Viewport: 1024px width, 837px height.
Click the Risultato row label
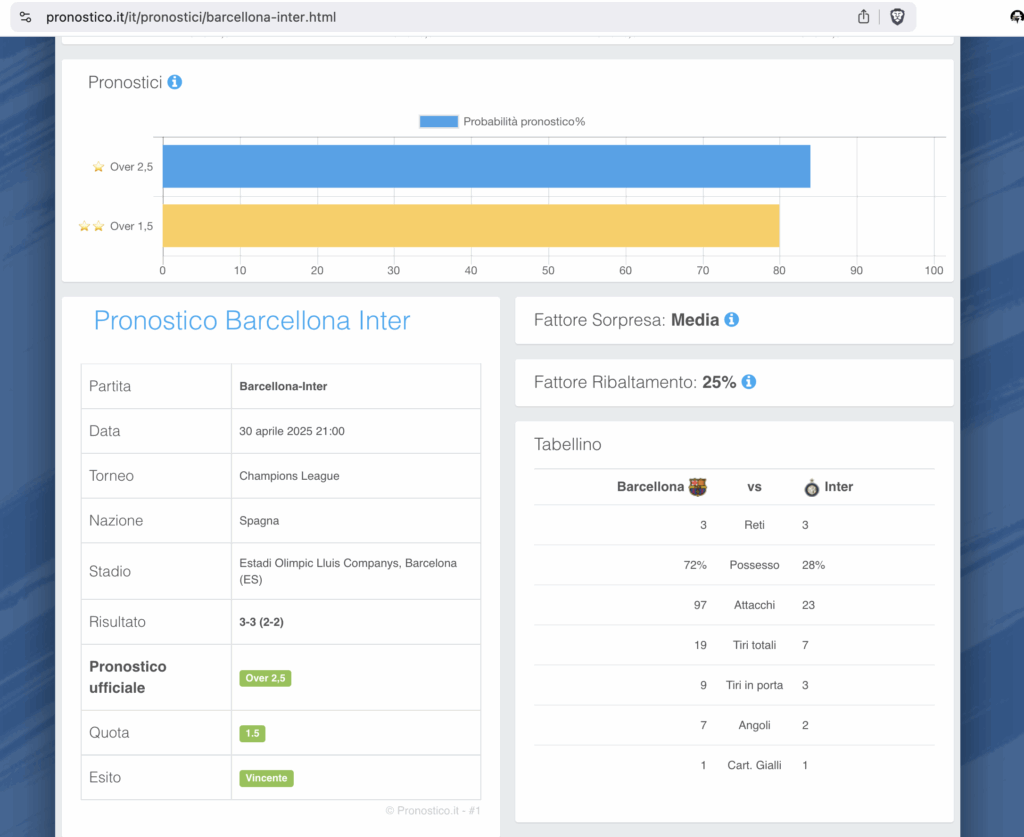point(118,622)
